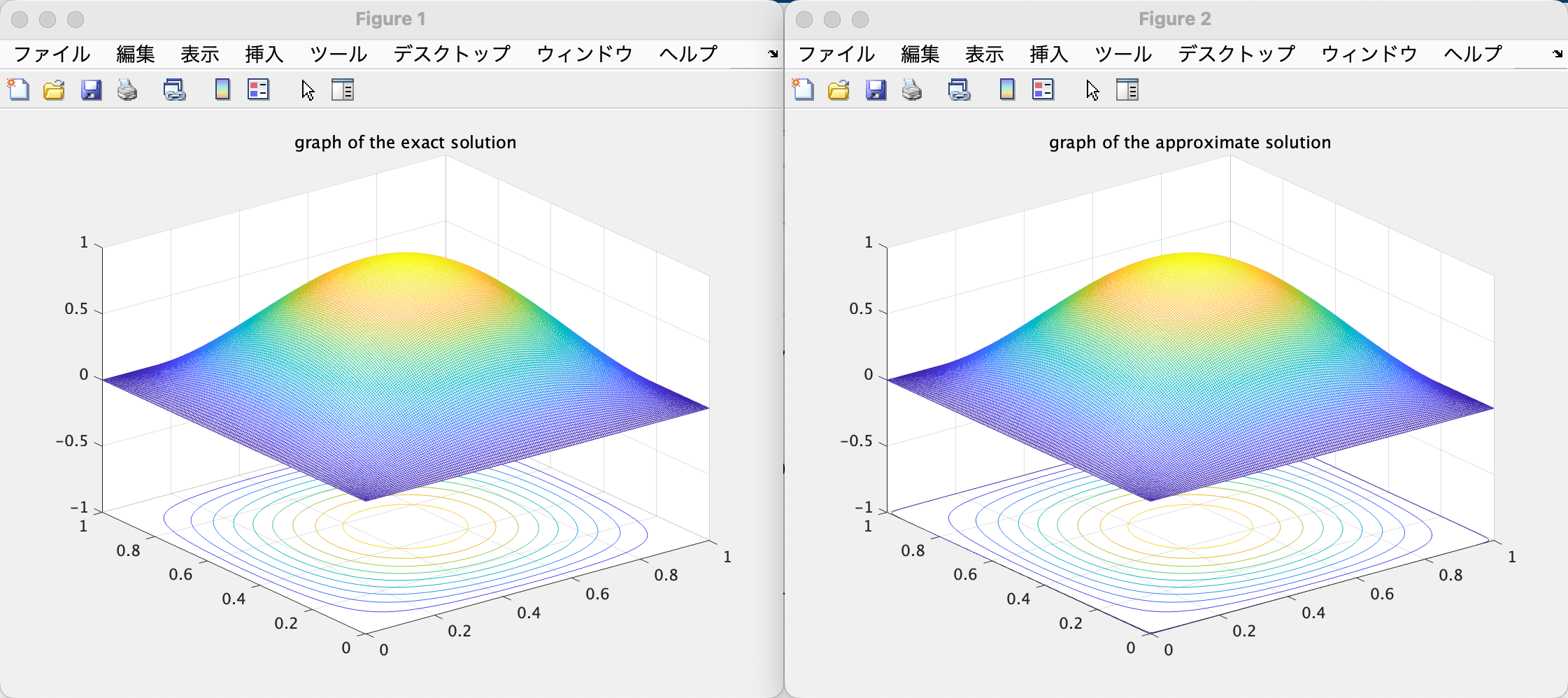
Task: Open ツール menu in Figure 1
Action: pos(338,54)
